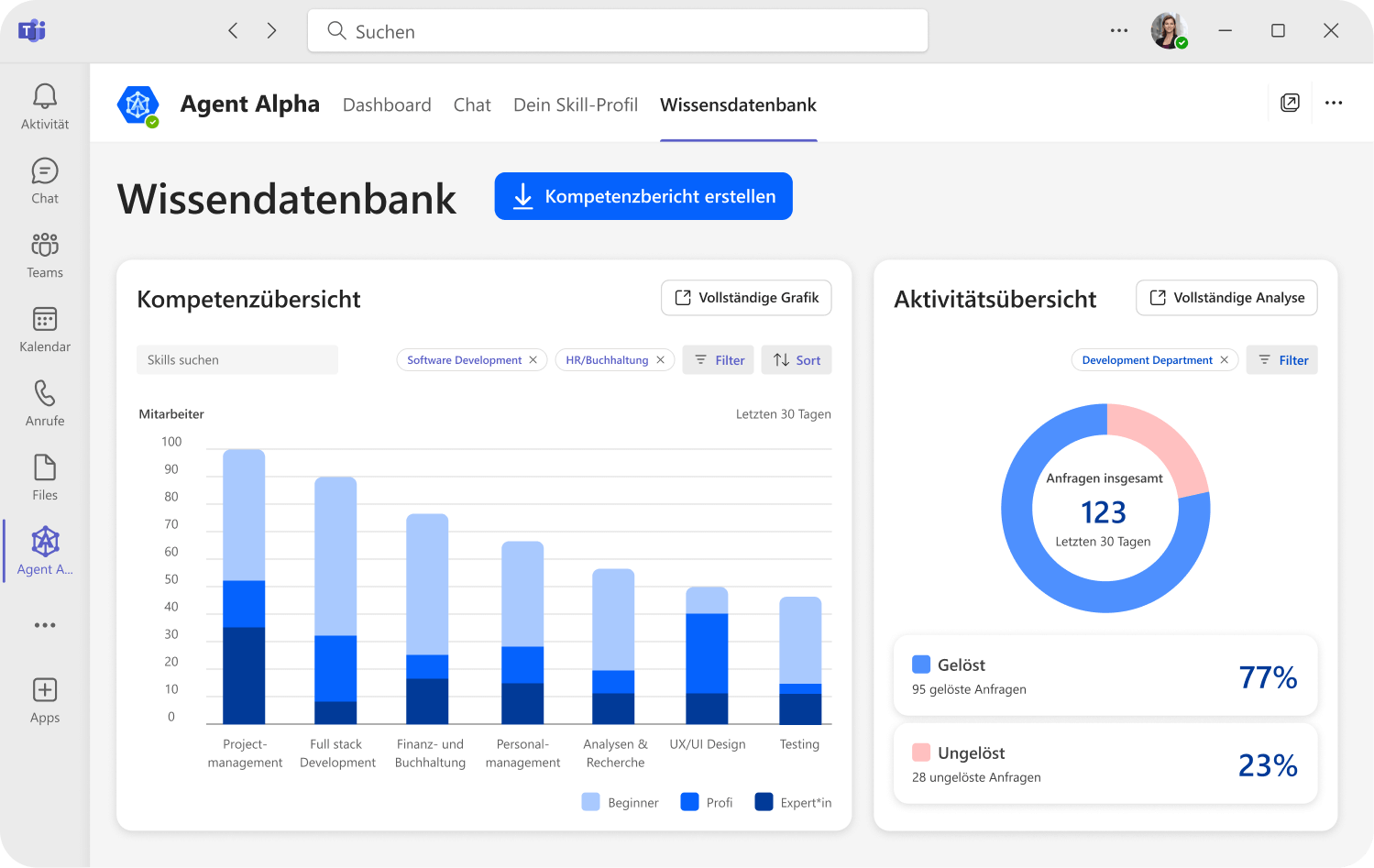Open Files in the sidebar

pos(45,468)
